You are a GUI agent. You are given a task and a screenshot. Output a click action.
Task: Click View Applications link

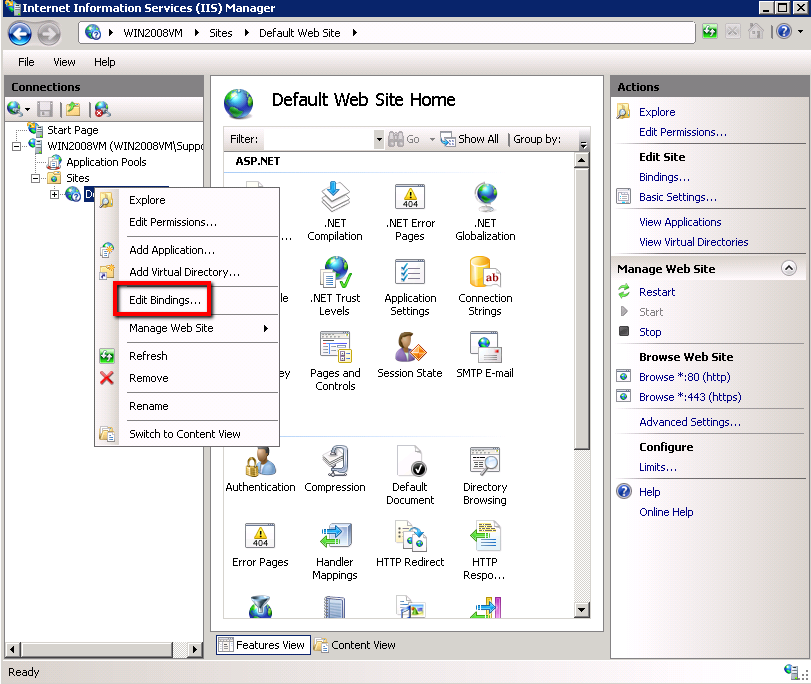tap(680, 222)
